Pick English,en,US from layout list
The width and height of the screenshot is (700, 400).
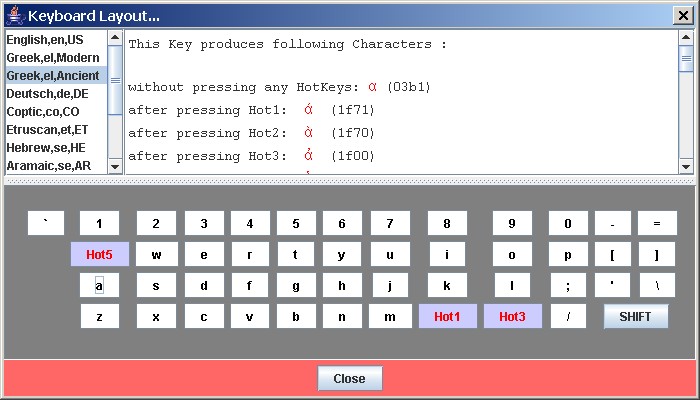55,39
